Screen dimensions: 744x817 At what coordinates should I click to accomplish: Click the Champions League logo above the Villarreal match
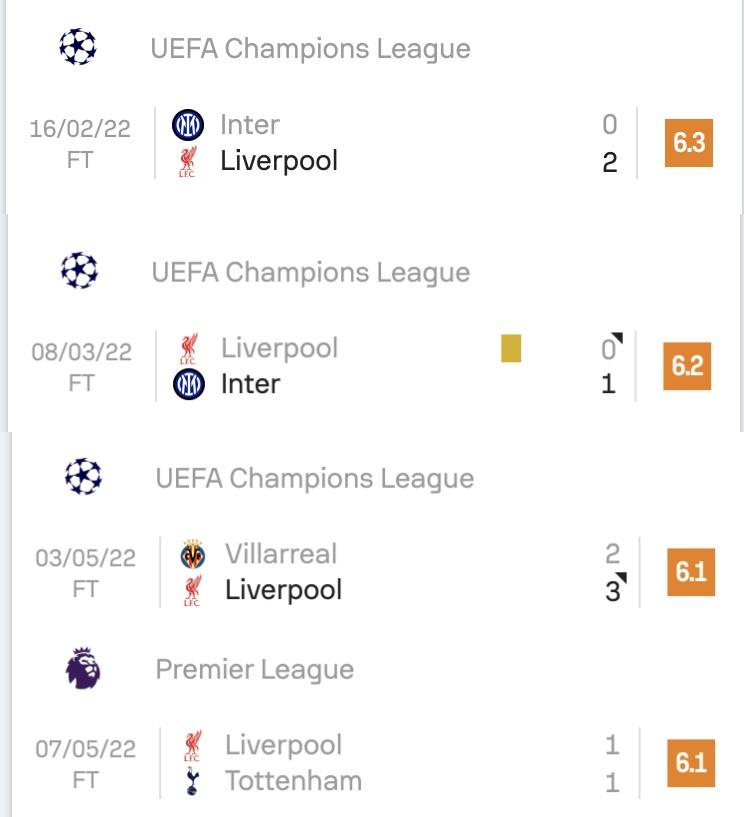(83, 476)
